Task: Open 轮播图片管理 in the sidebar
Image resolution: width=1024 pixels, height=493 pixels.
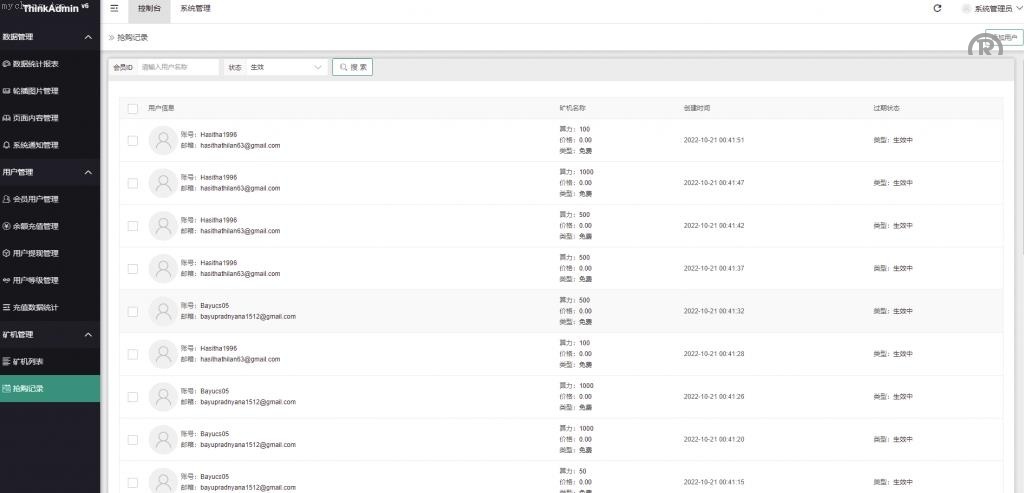Action: (35, 91)
